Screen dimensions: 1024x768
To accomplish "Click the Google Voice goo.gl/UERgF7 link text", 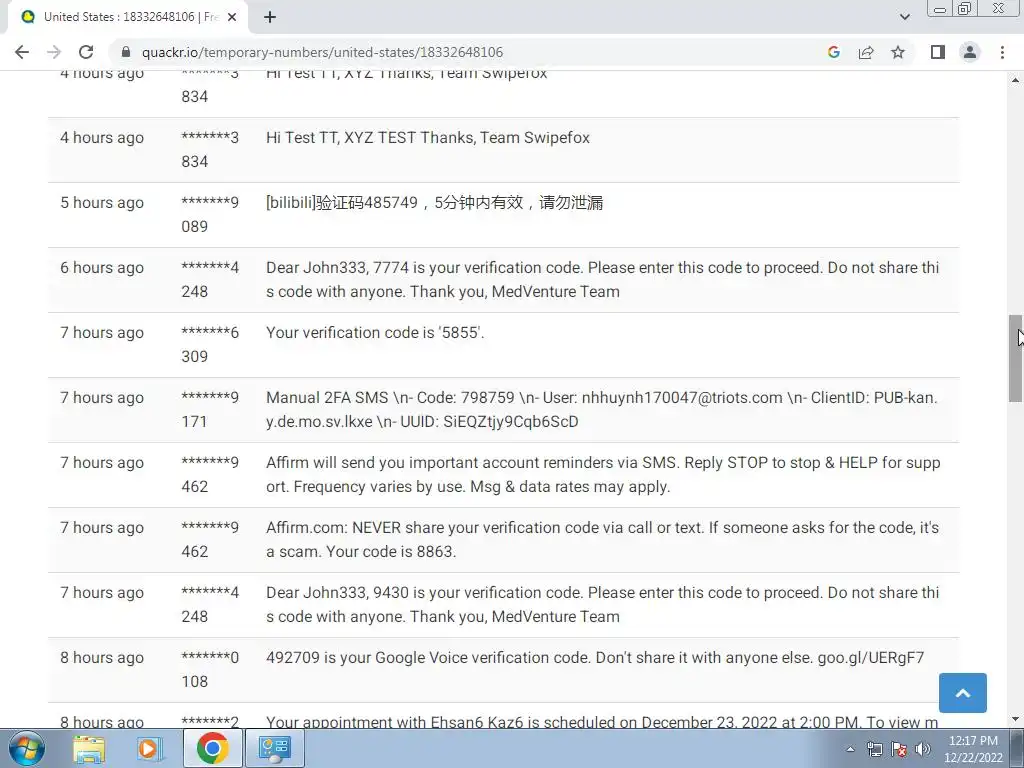I will (871, 658).
